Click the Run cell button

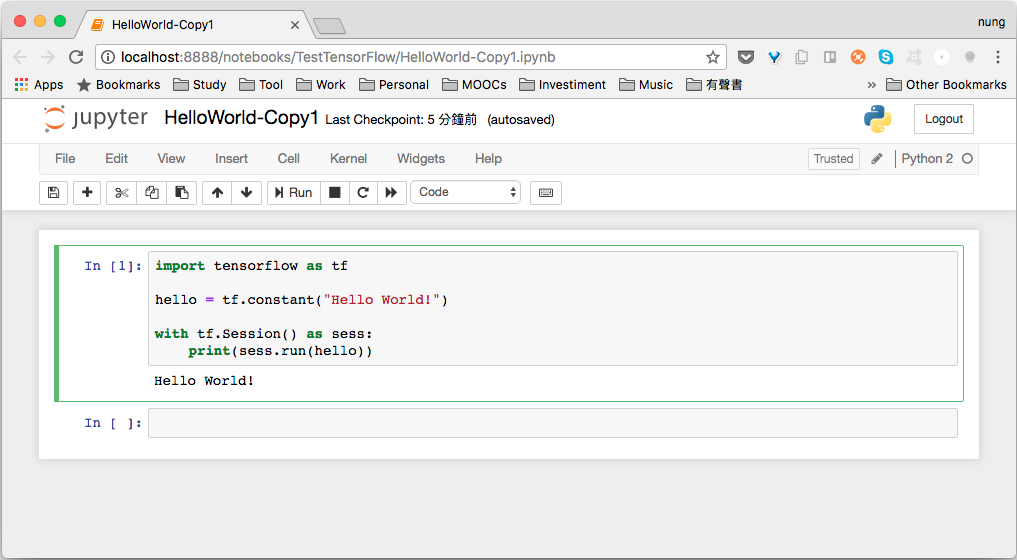[294, 193]
